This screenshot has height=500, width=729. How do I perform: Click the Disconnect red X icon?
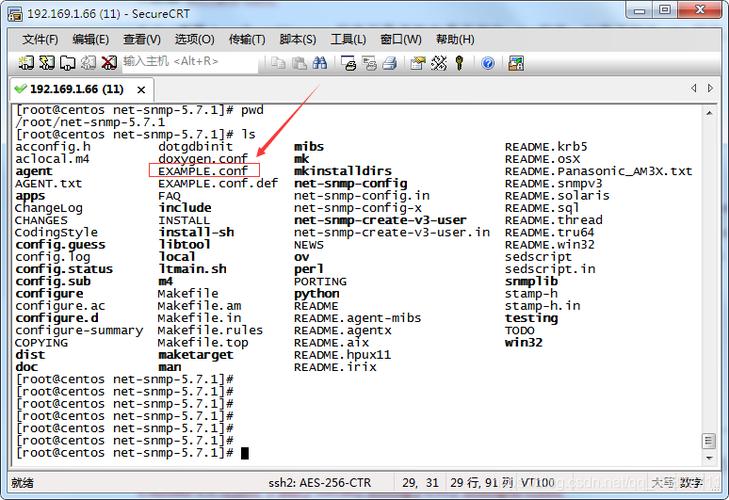(x=109, y=63)
